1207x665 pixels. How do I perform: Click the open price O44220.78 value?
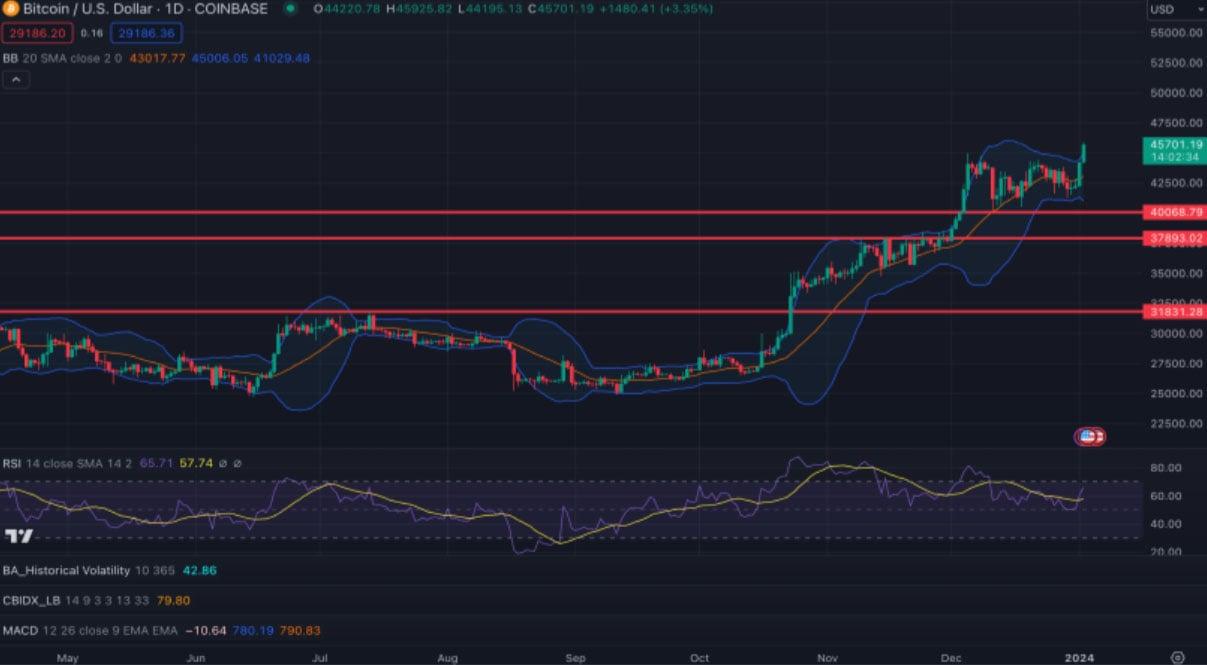(x=348, y=9)
